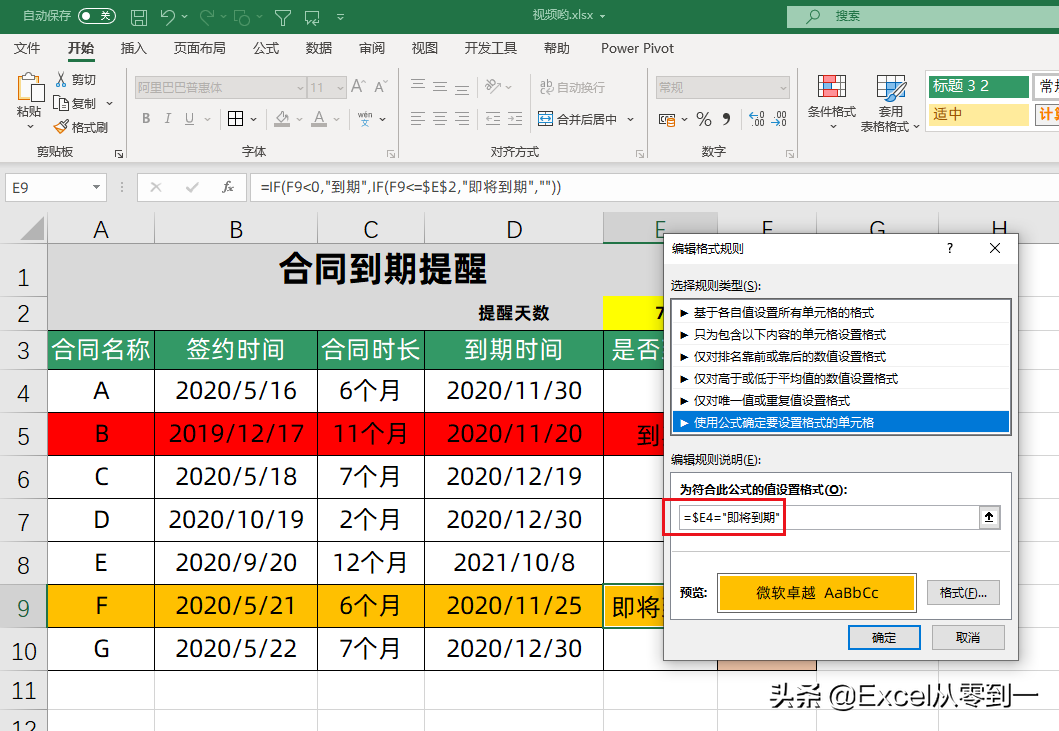Open the font size dropdown

(x=340, y=88)
